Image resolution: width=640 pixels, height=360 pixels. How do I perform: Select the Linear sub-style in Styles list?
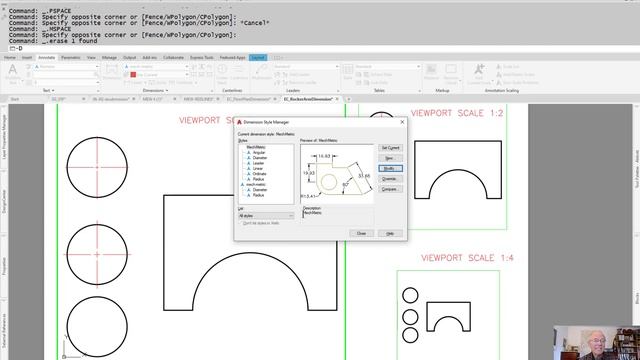coord(258,168)
